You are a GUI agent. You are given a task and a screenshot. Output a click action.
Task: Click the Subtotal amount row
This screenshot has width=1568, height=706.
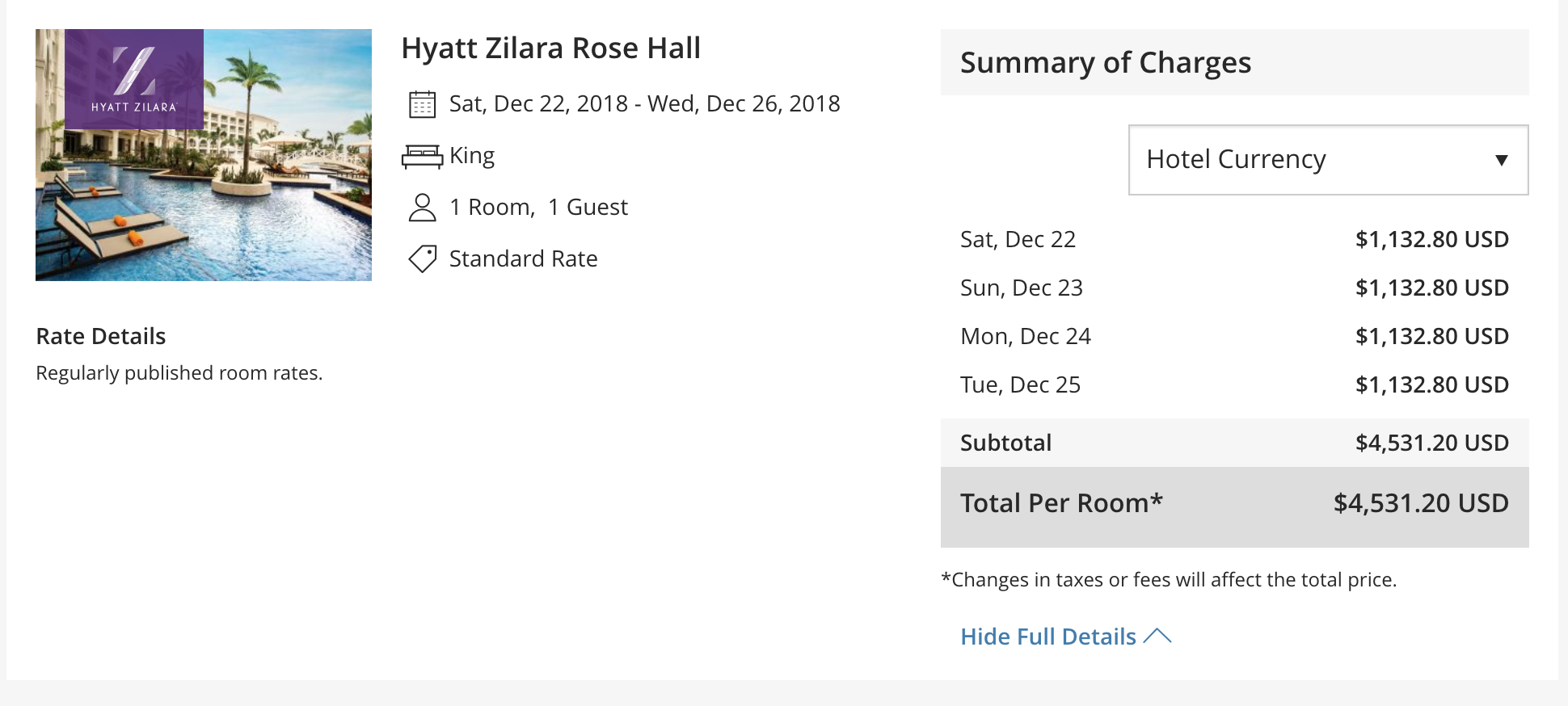click(x=1234, y=443)
